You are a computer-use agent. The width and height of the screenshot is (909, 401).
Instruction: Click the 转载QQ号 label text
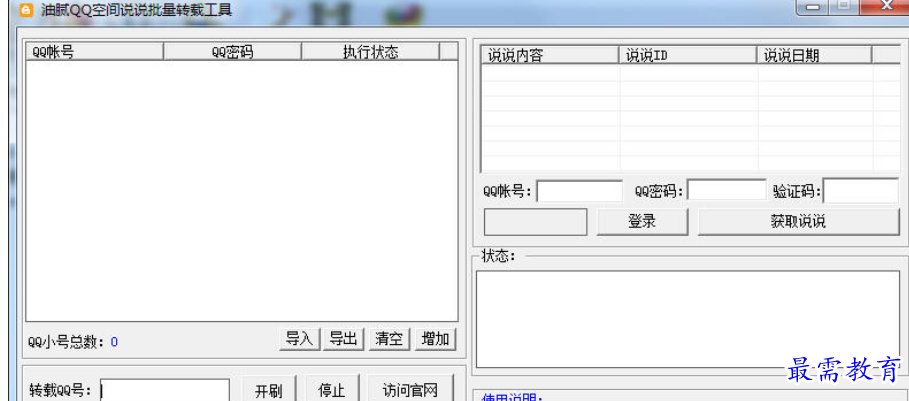click(60, 390)
